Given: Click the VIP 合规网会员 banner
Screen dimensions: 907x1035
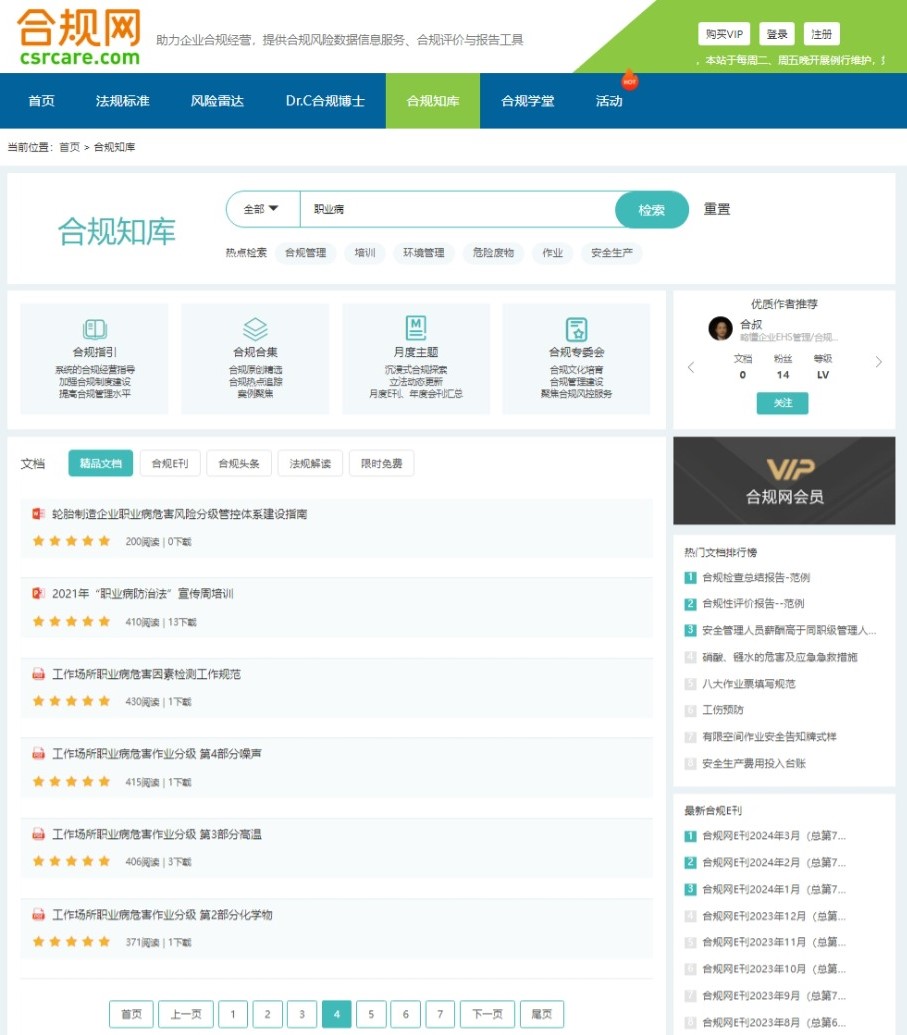Looking at the screenshot, I should point(784,481).
